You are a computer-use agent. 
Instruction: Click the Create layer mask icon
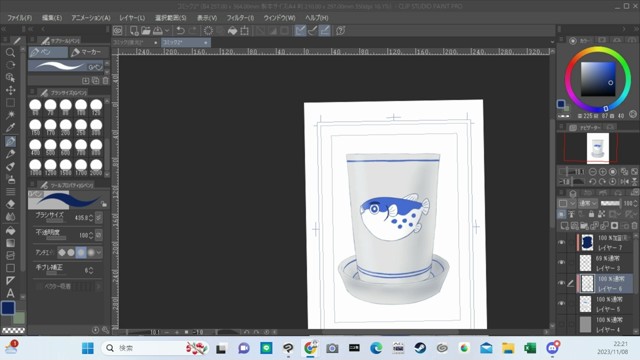tap(614, 225)
